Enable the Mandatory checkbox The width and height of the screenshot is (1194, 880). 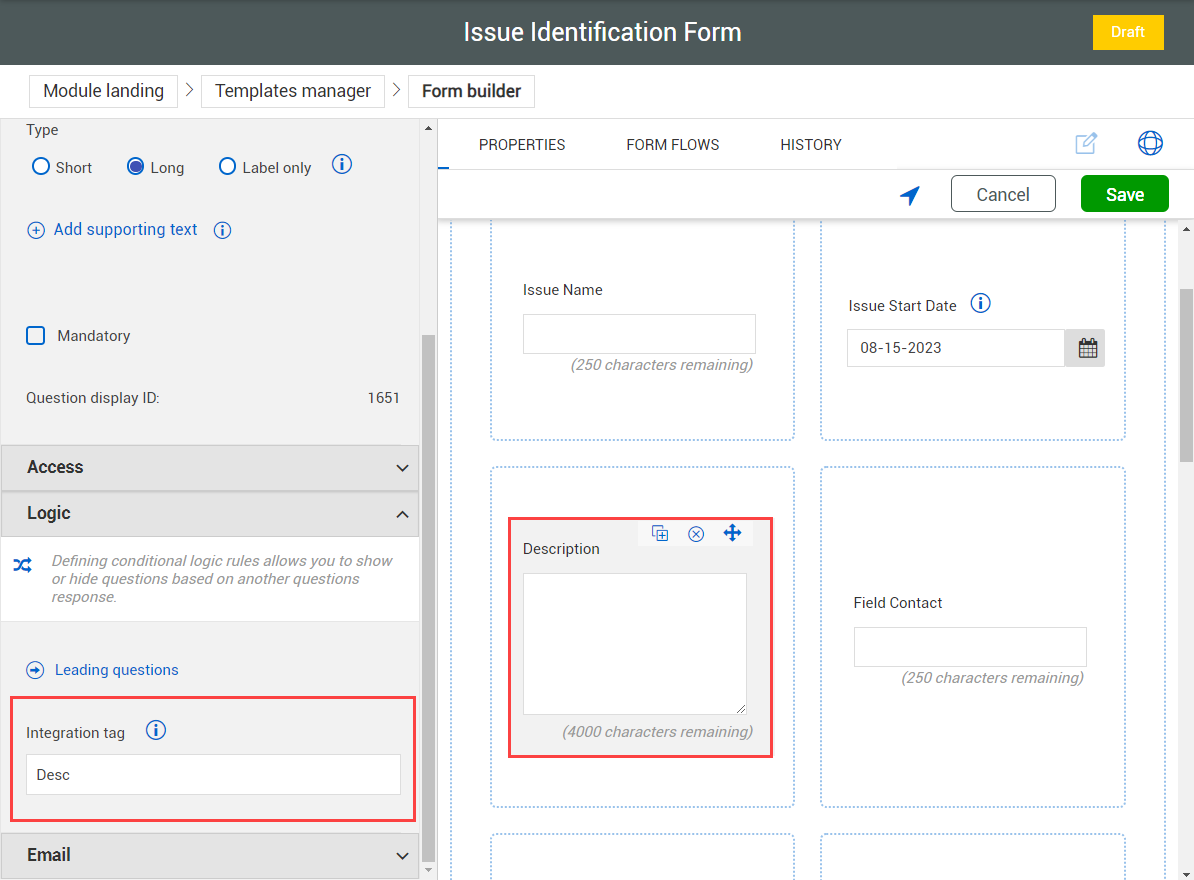click(35, 335)
